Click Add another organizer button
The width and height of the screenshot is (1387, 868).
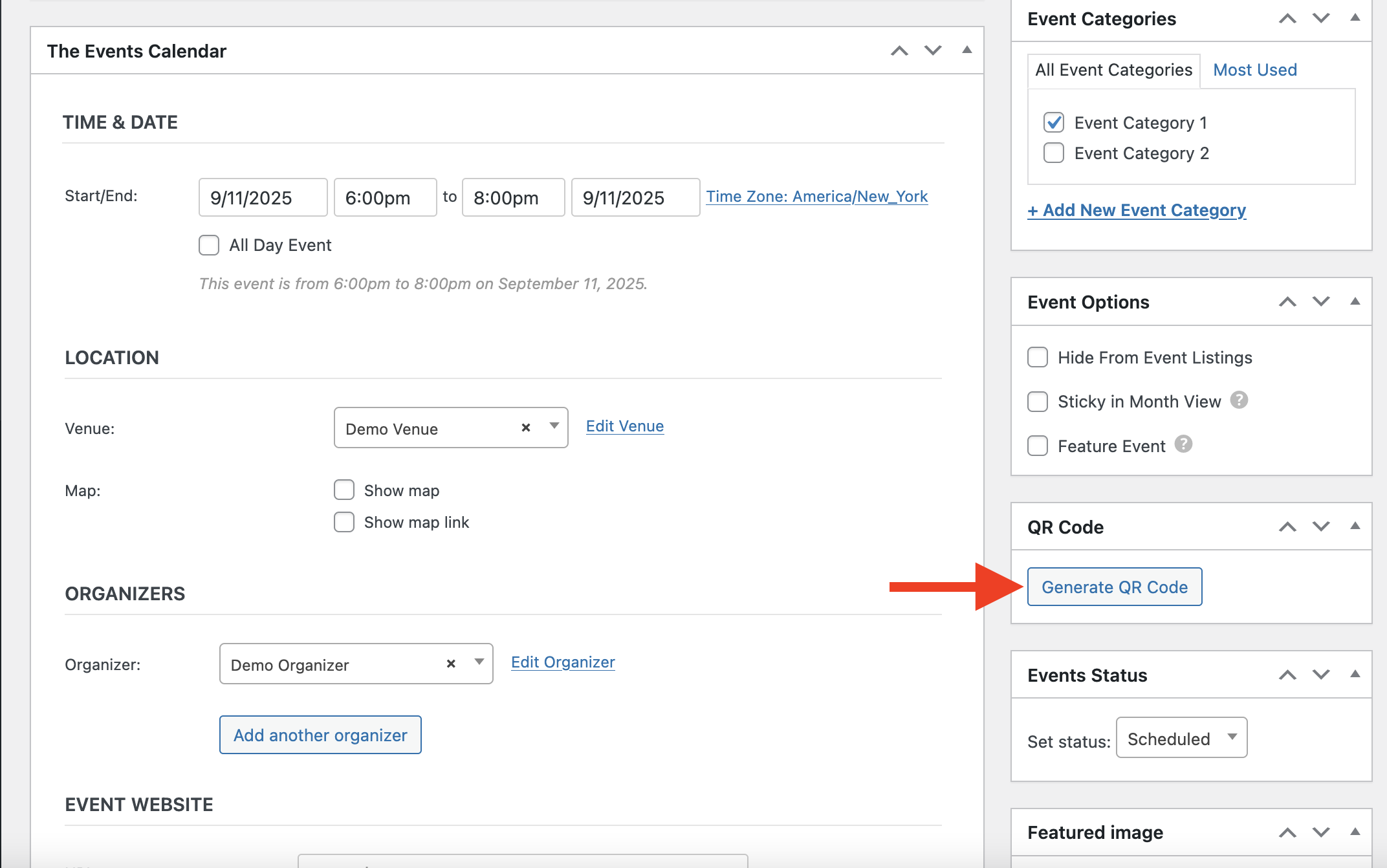tap(320, 735)
